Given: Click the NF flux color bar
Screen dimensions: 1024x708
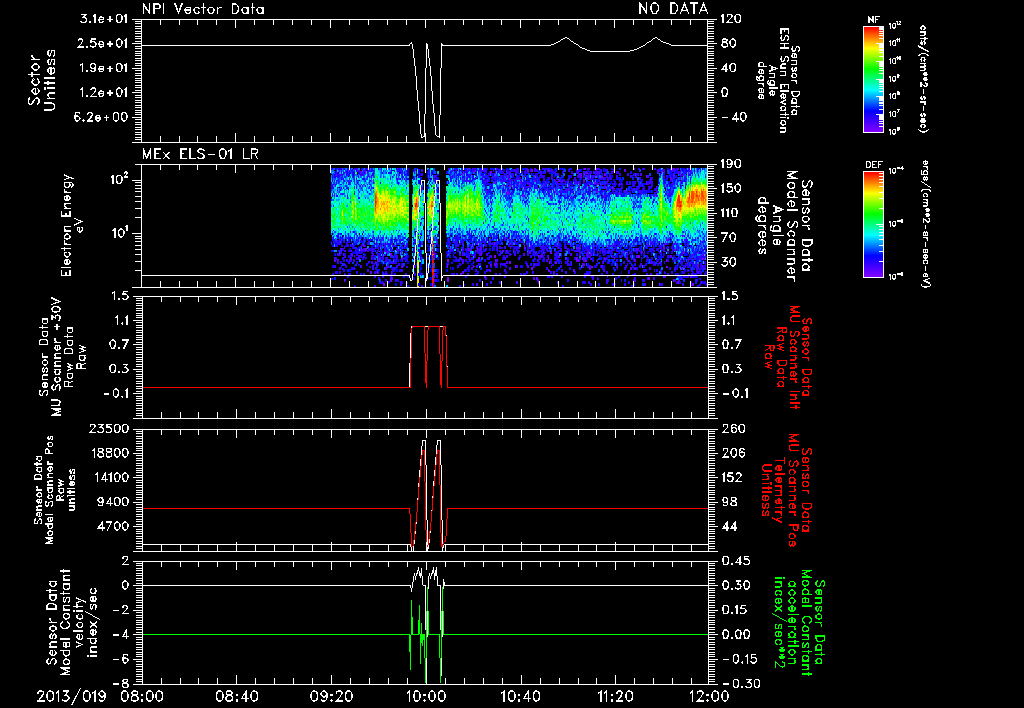Looking at the screenshot, I should point(874,78).
